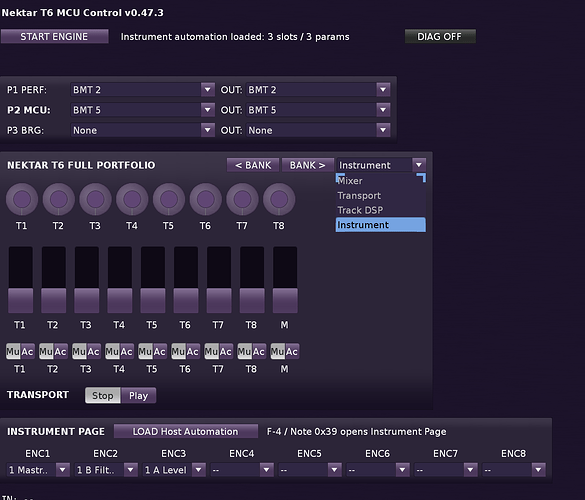
Task: Choose Transport in the mode list
Action: pos(381,196)
